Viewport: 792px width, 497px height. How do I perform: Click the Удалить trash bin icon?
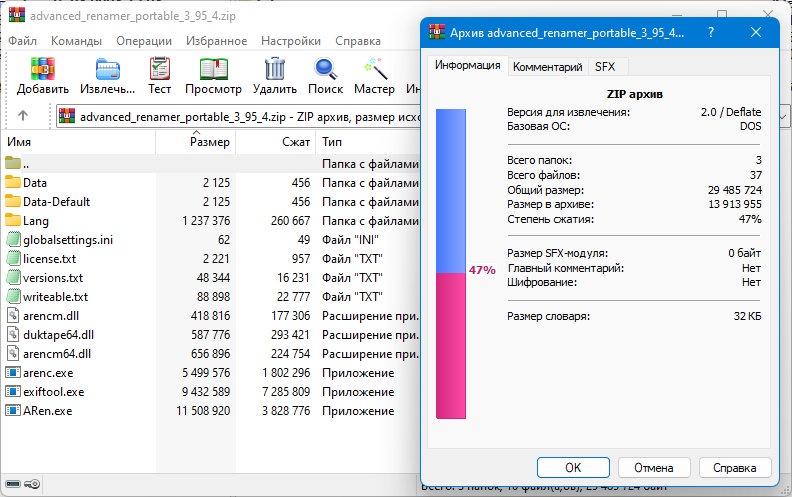(x=275, y=69)
